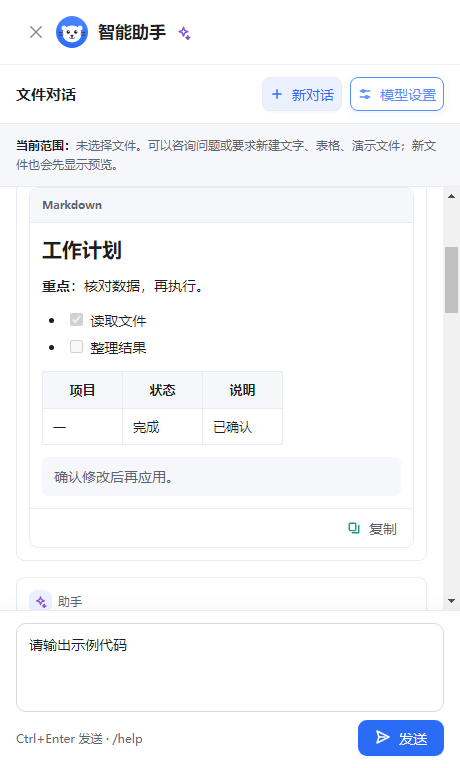This screenshot has height=768, width=460.
Task: Copy the Markdown block with 复制
Action: [x=372, y=528]
